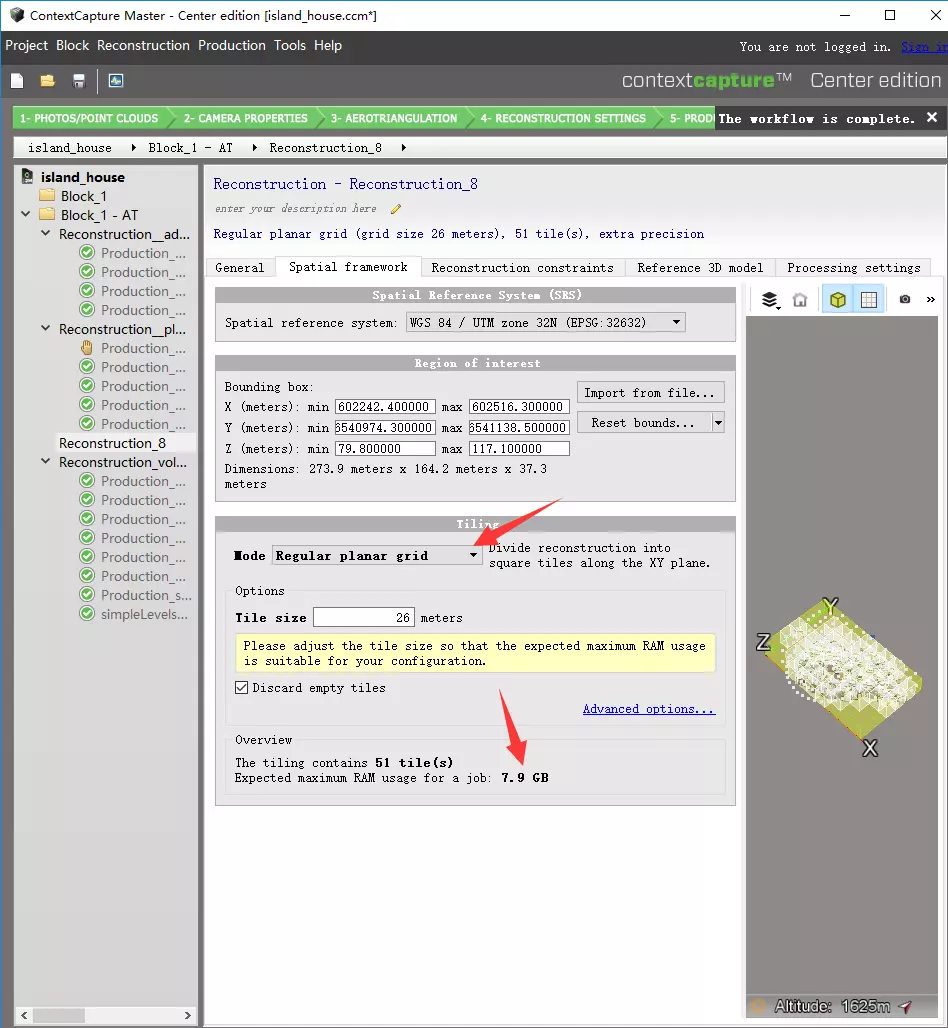Click the X max bounding box field
This screenshot has height=1028, width=948.
(519, 406)
